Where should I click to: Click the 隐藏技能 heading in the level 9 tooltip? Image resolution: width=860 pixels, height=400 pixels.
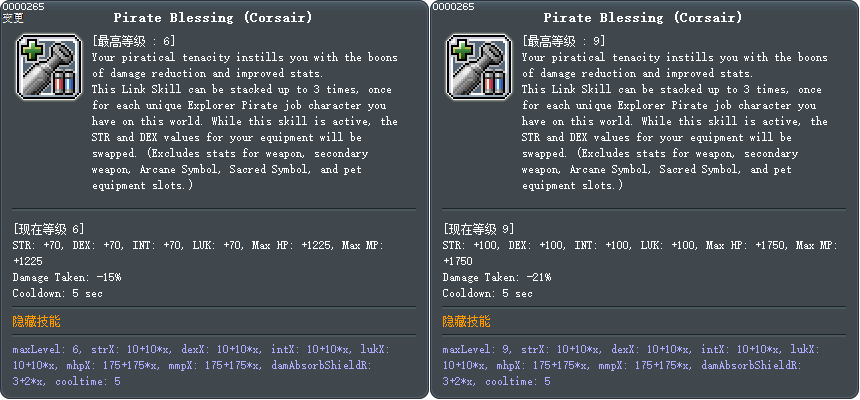pos(466,321)
